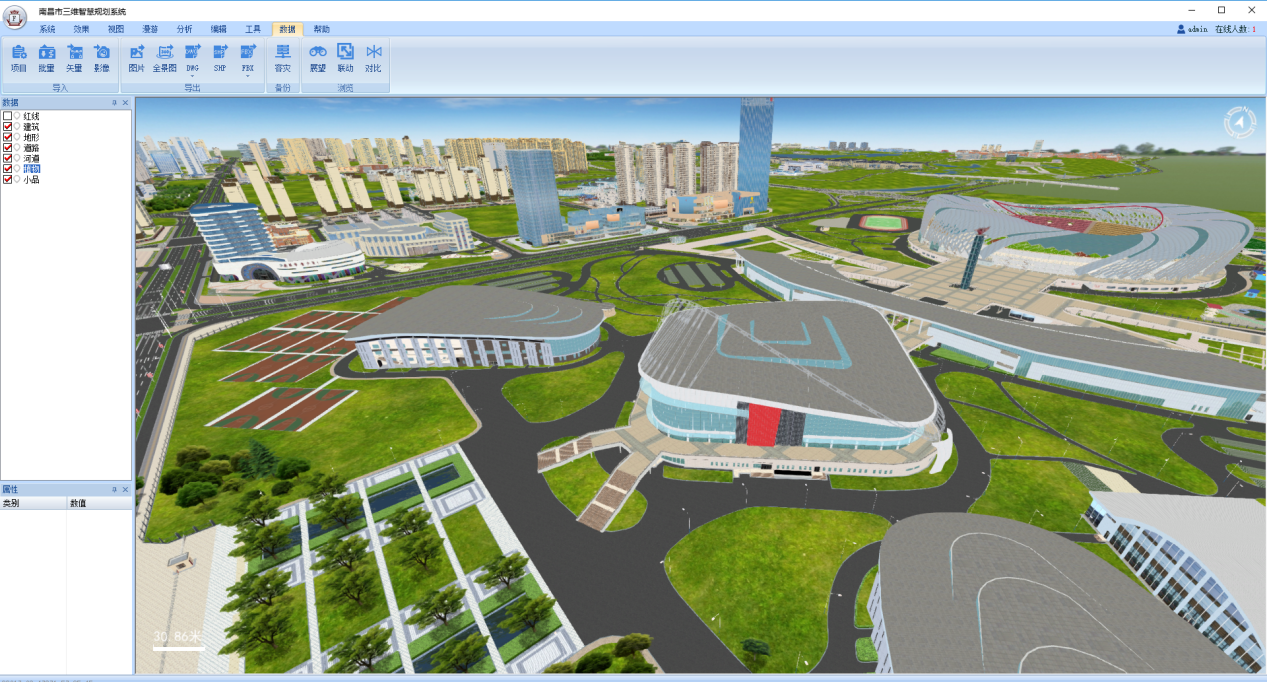
Task: Open the 漫游 roaming ribbon tab
Action: point(150,29)
